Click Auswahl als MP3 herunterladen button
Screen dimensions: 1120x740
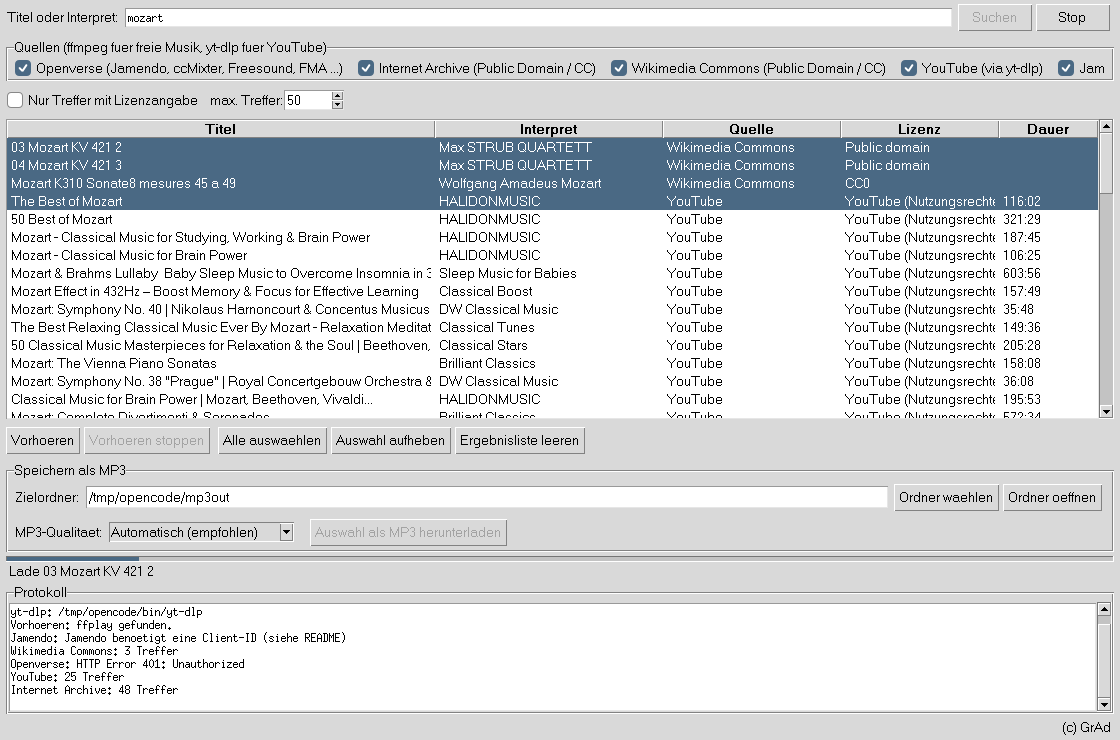click(x=408, y=532)
